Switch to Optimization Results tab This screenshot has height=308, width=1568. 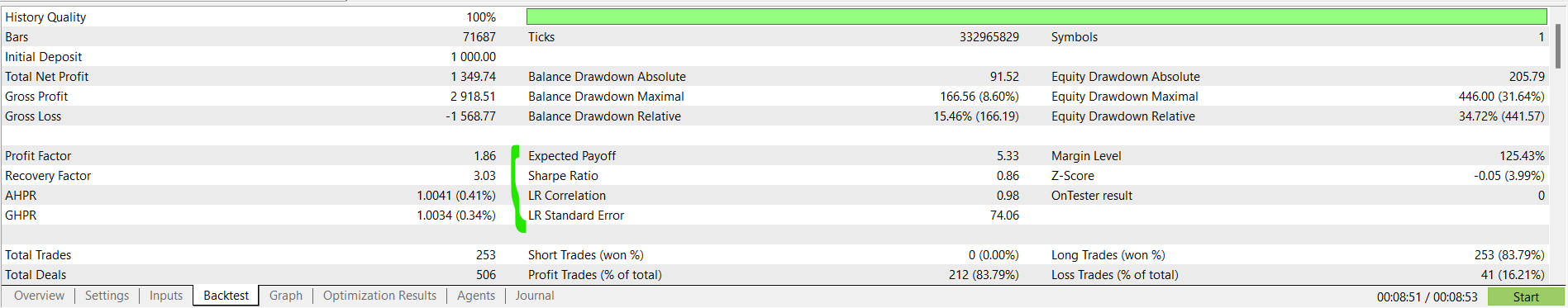pyautogui.click(x=379, y=296)
